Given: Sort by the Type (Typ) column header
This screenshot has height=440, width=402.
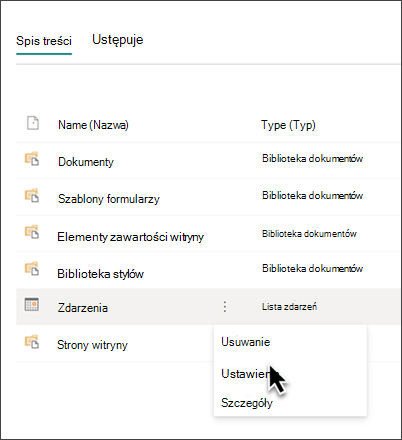Looking at the screenshot, I should coord(288,125).
